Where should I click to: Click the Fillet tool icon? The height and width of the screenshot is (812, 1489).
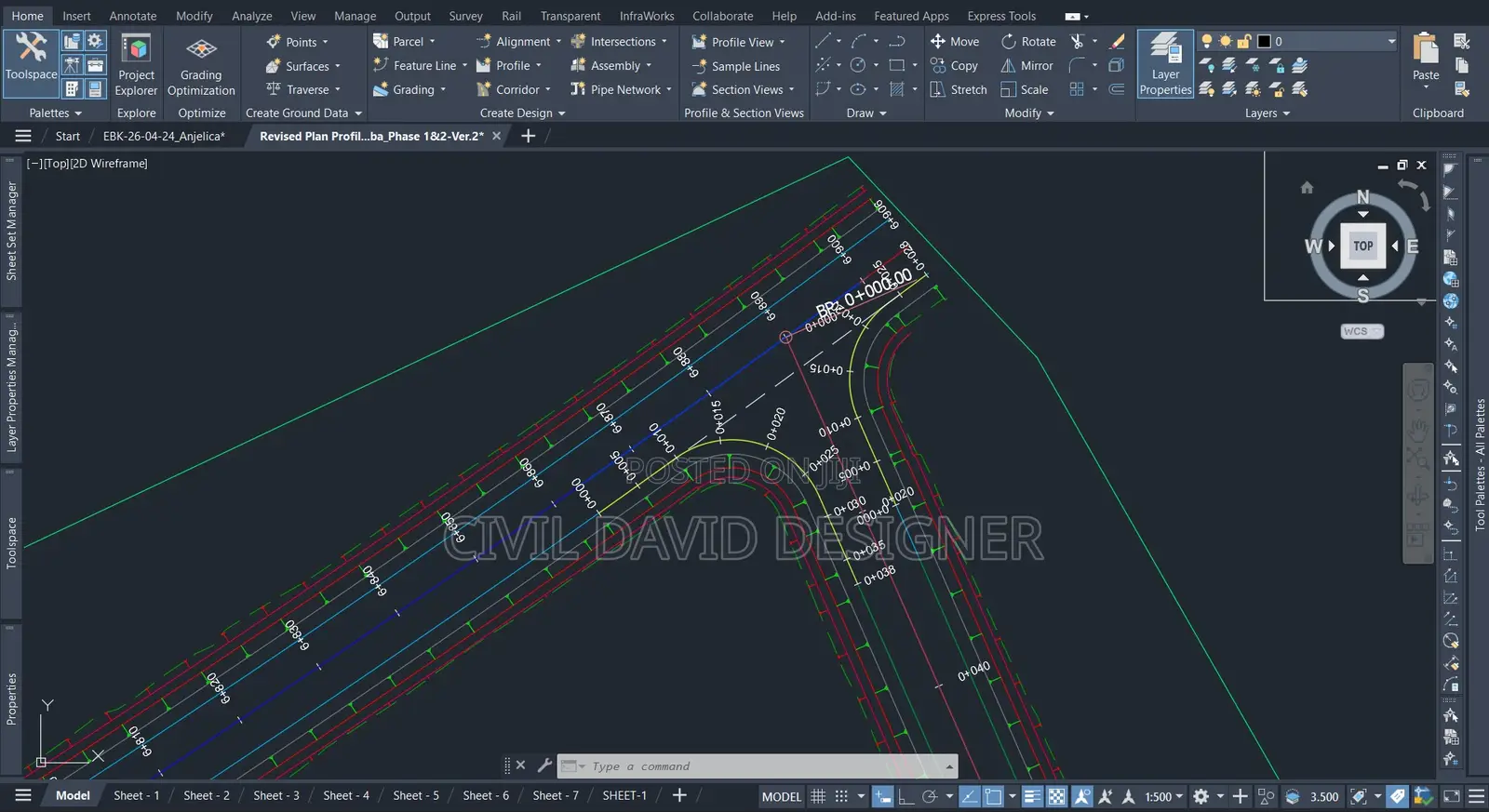(x=1077, y=65)
